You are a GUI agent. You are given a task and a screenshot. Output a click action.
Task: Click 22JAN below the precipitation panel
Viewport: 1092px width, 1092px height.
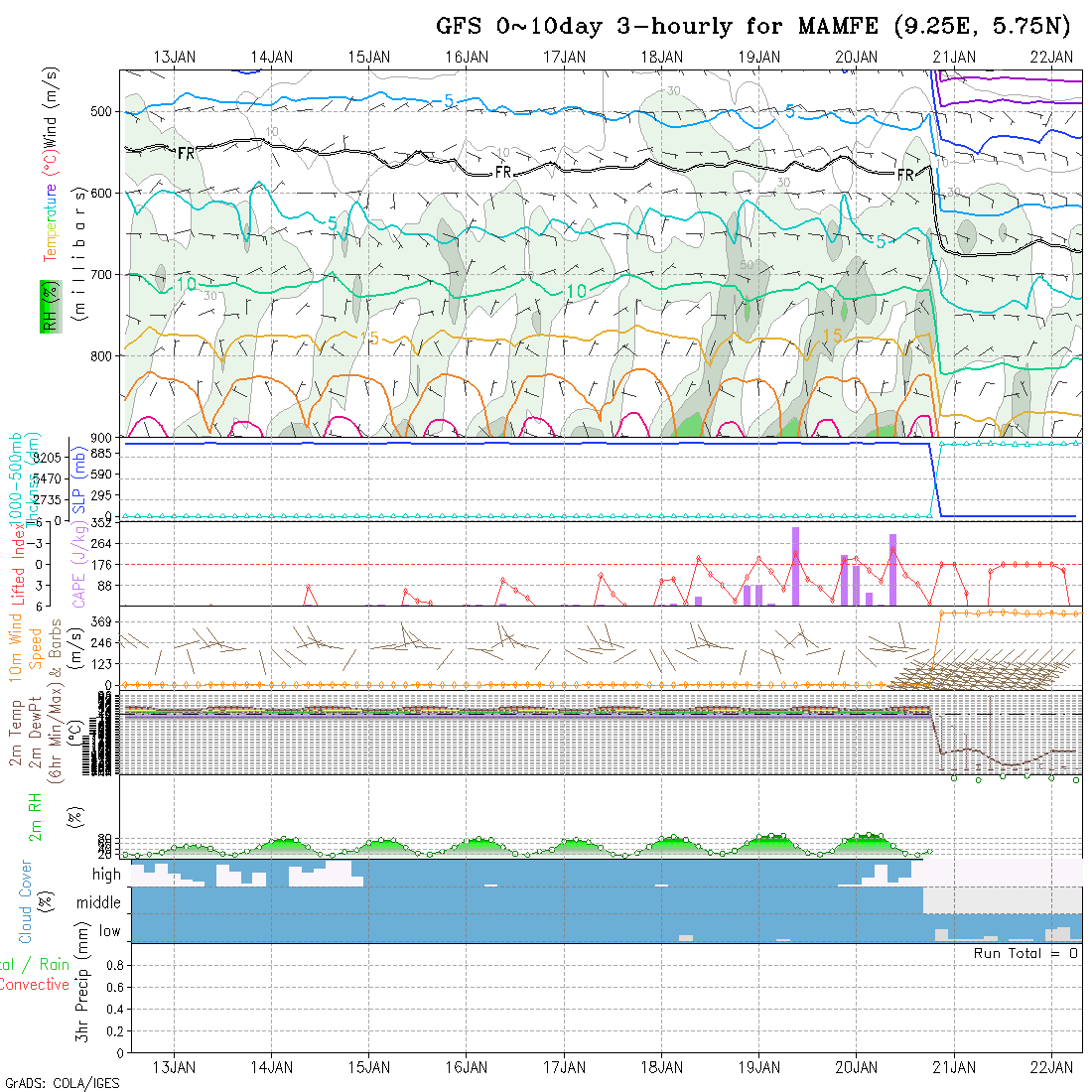coord(1051,1067)
